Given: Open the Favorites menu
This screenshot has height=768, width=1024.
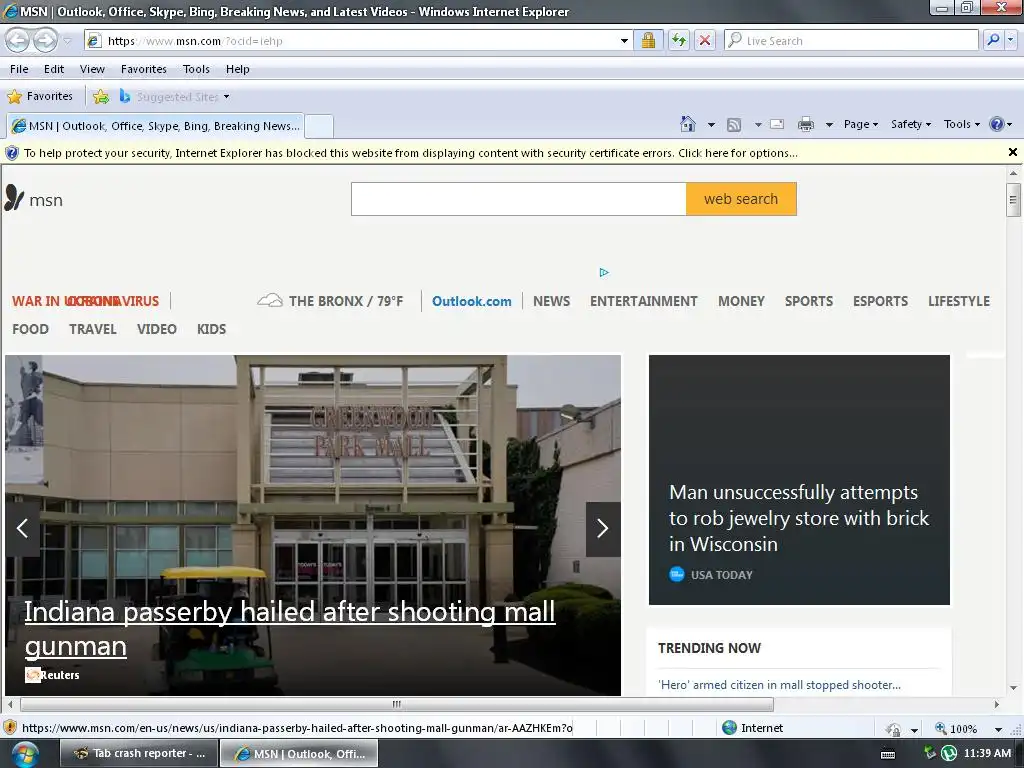Looking at the screenshot, I should [144, 69].
